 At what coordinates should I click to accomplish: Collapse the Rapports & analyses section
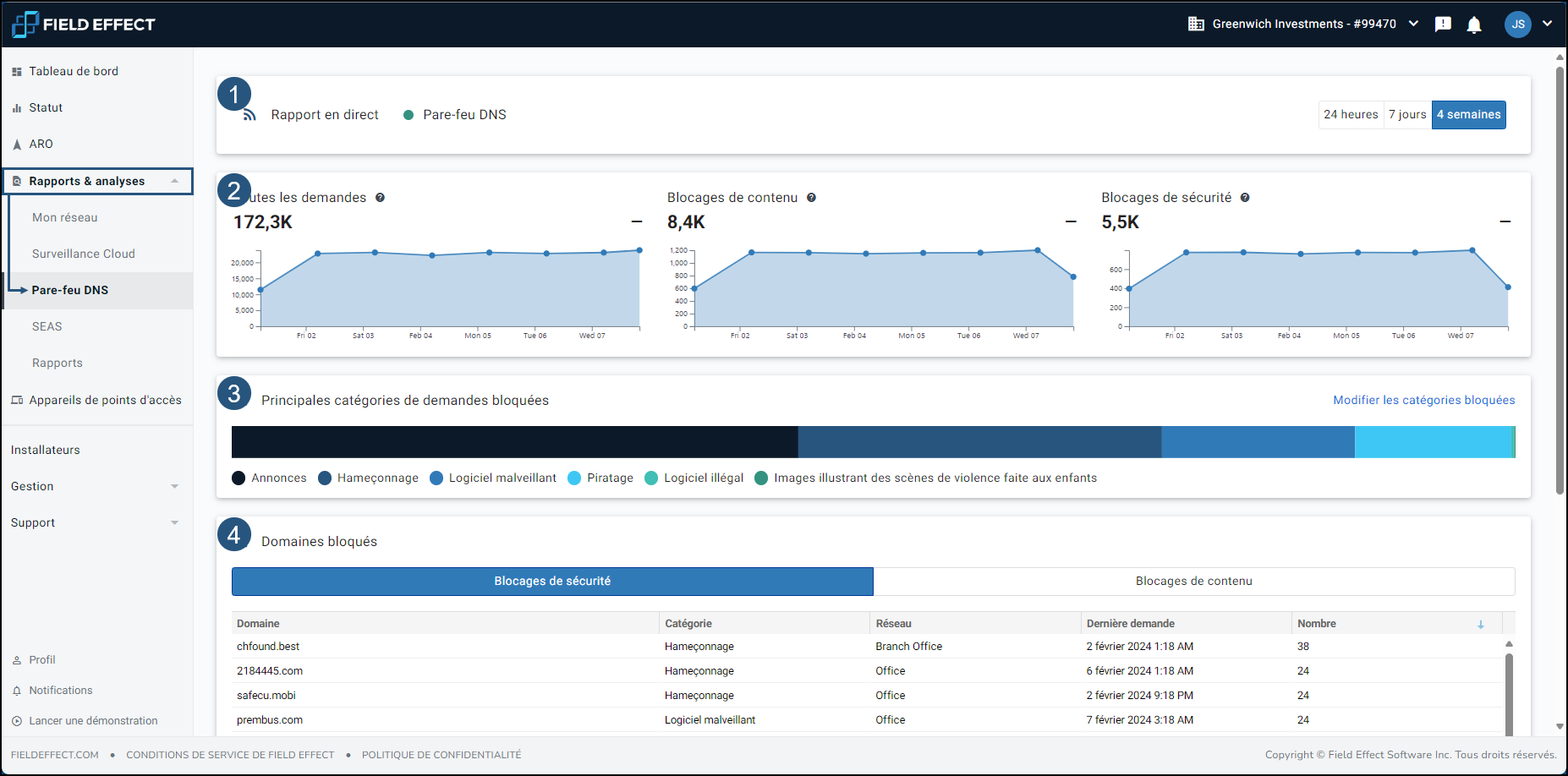point(175,181)
